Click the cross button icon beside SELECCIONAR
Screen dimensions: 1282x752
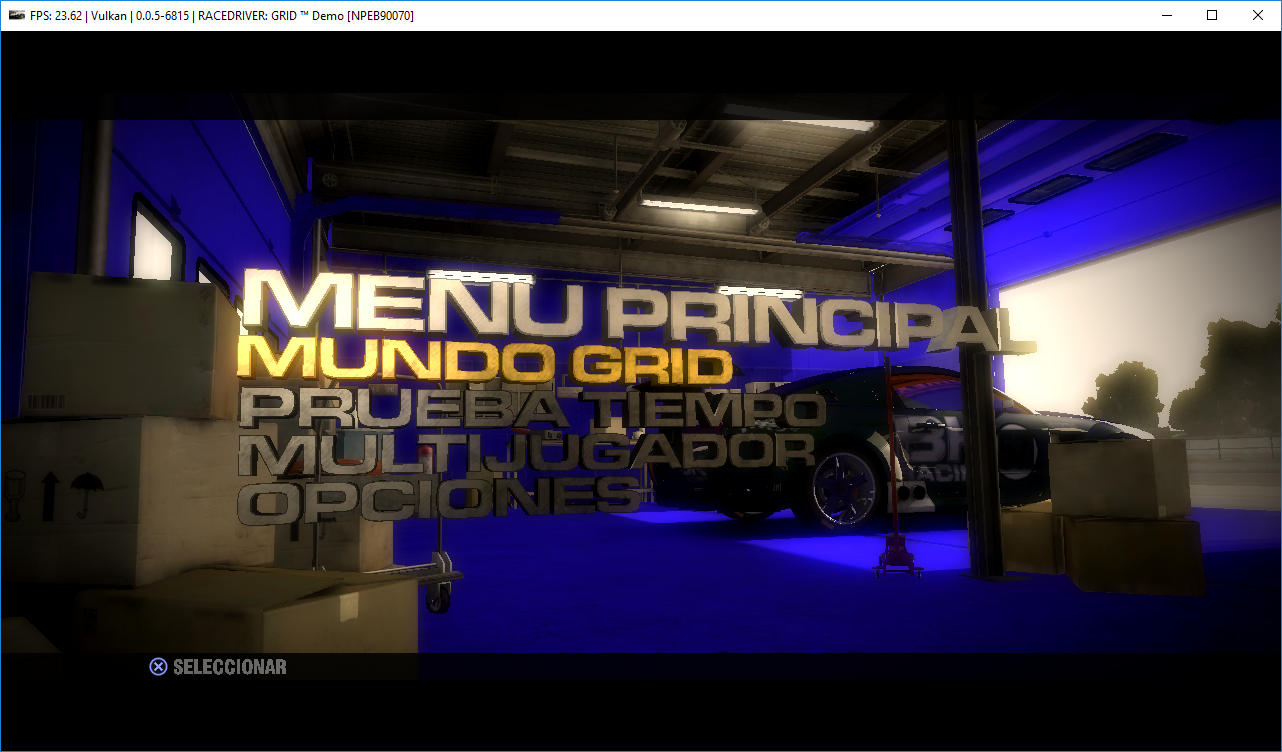tap(158, 667)
